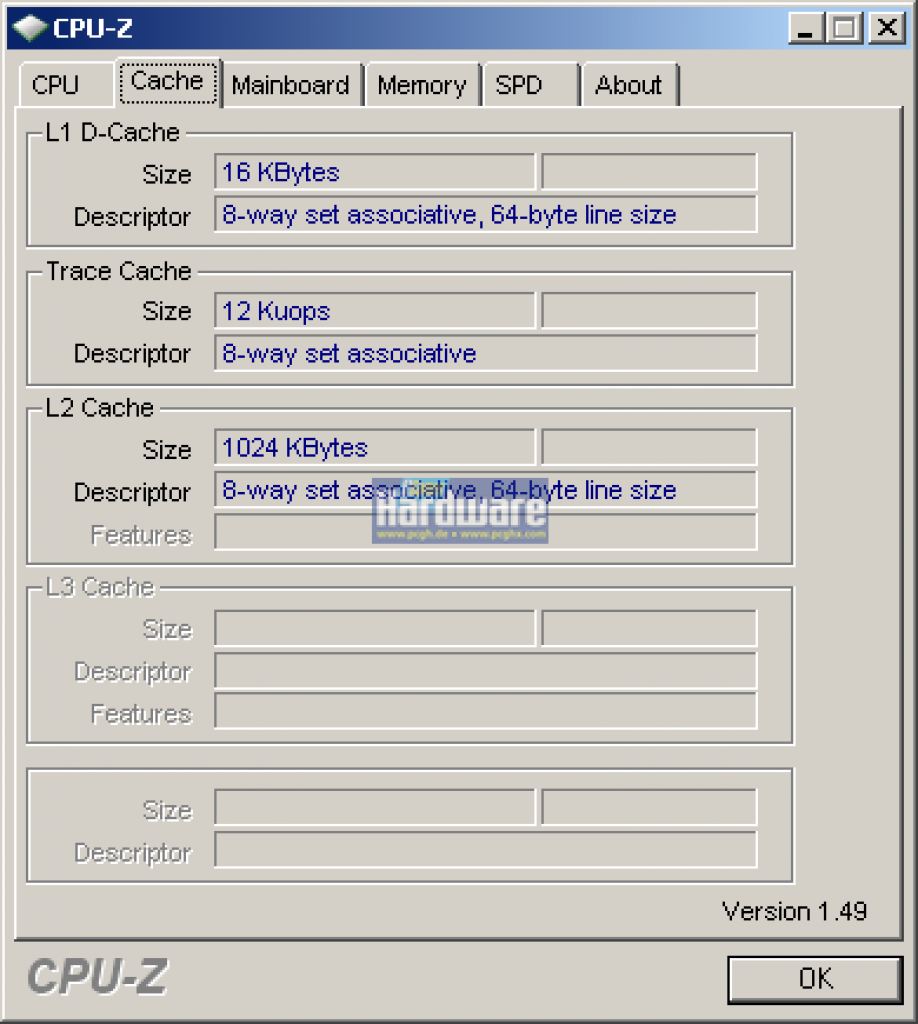Click the greyed 'L3 Cache' group label
918x1024 pixels.
click(100, 588)
